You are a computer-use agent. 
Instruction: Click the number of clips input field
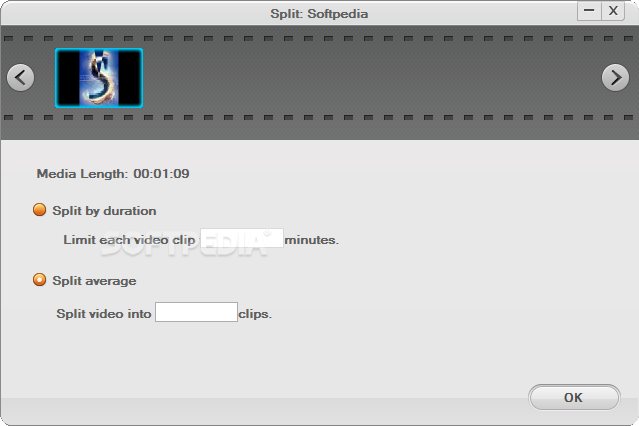196,312
